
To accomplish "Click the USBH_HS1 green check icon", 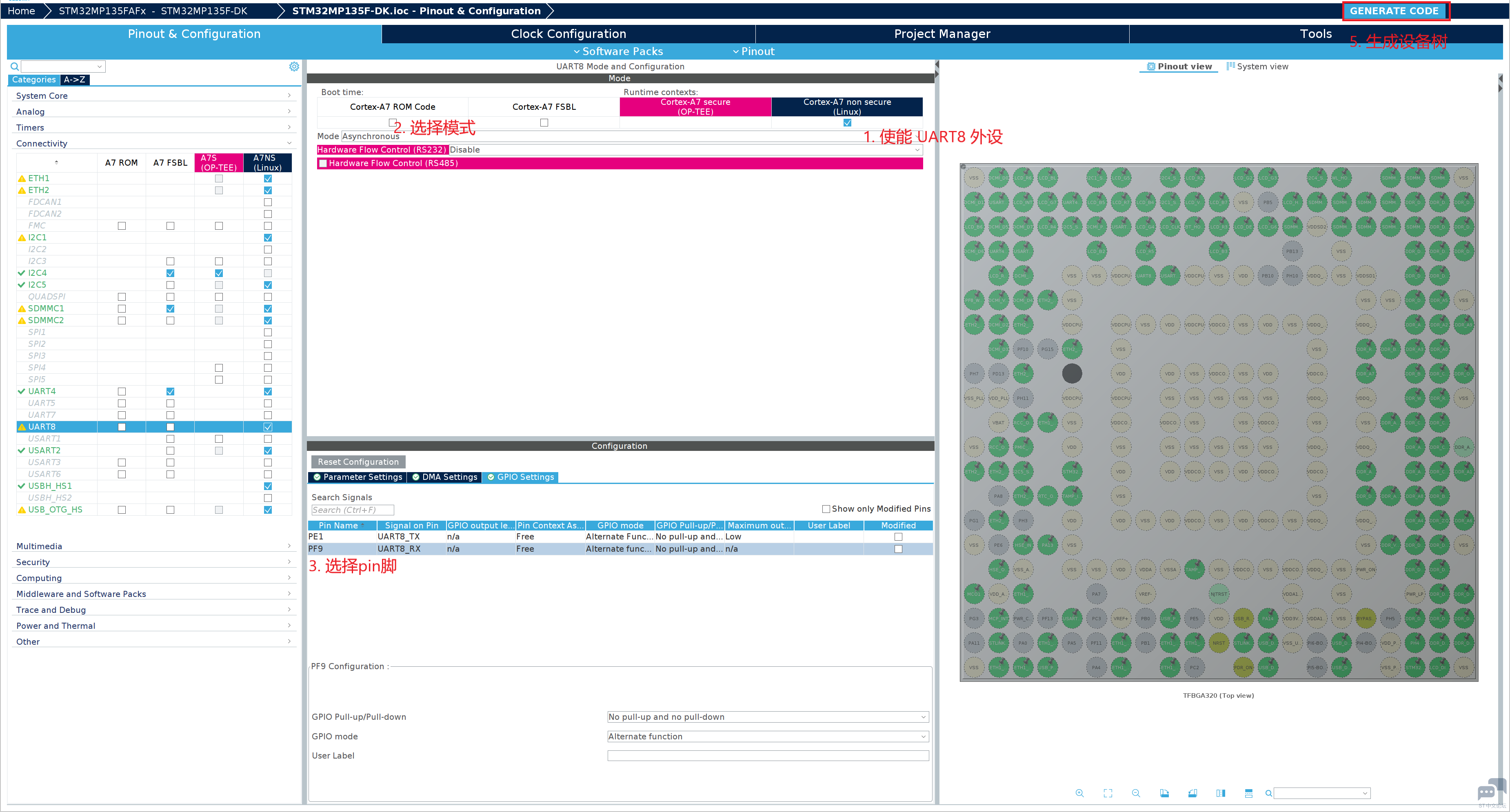I will pyautogui.click(x=22, y=486).
